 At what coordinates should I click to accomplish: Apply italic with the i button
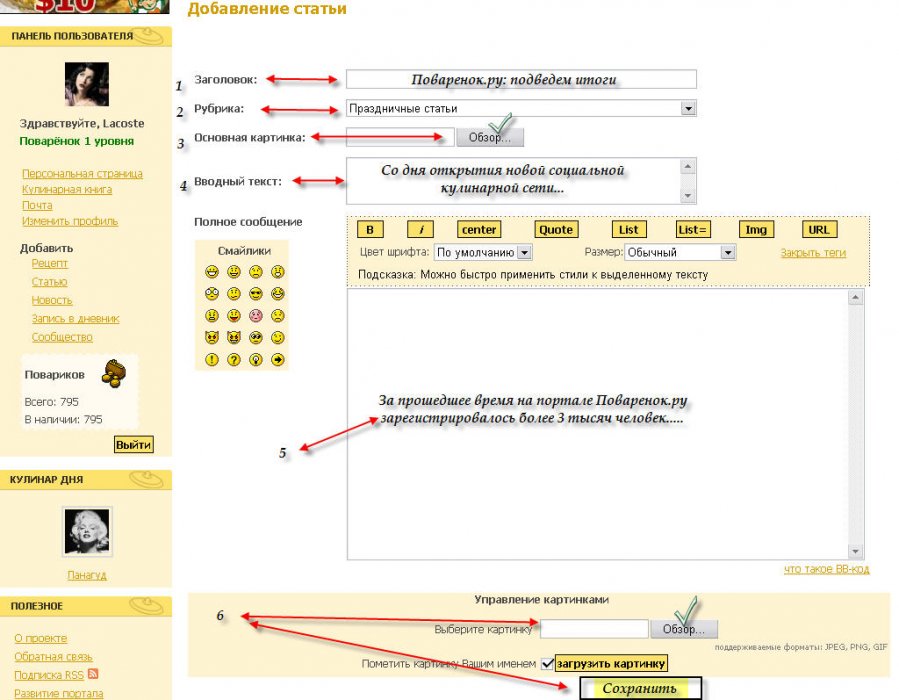coord(421,229)
